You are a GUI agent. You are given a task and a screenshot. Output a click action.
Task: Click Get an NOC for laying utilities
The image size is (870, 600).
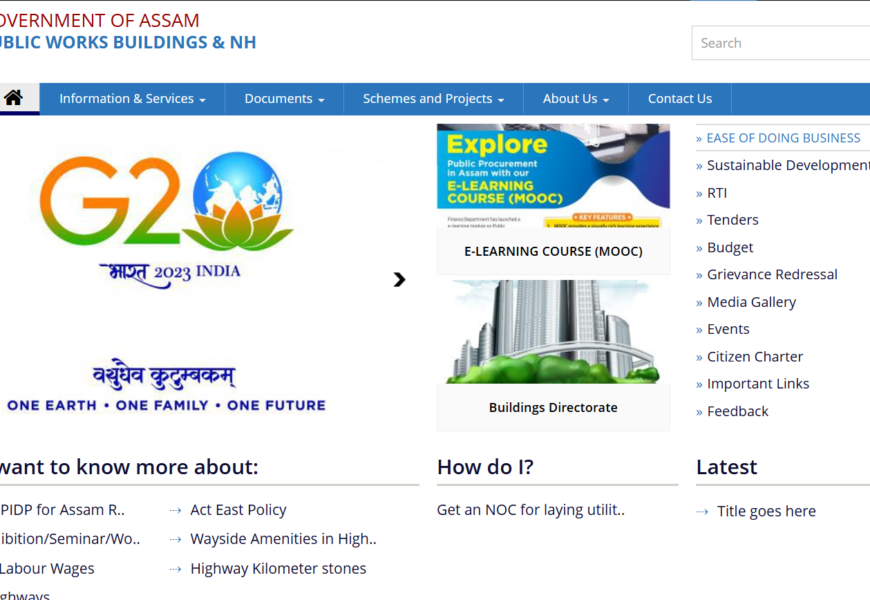click(530, 510)
